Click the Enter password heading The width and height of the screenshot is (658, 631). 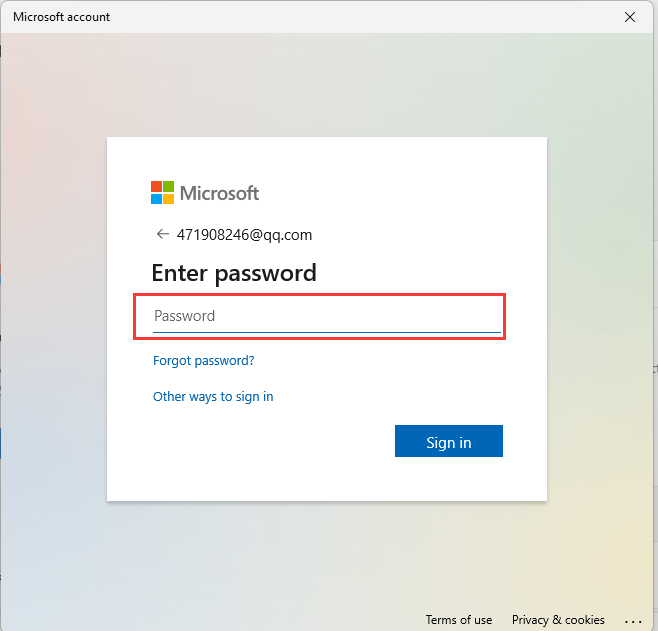234,273
